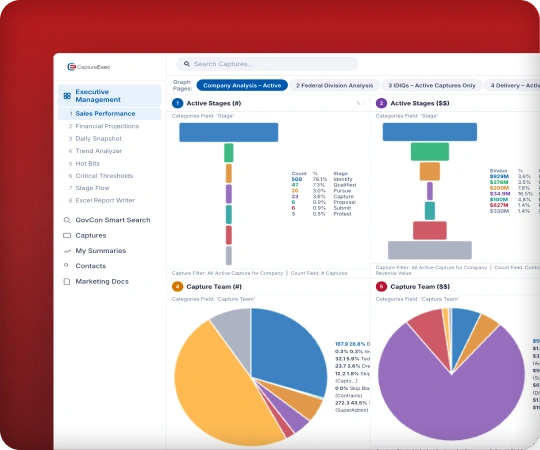Click the blue Identify funnel bar in Active Stages (#)
This screenshot has height=450, width=540.
[x=229, y=132]
